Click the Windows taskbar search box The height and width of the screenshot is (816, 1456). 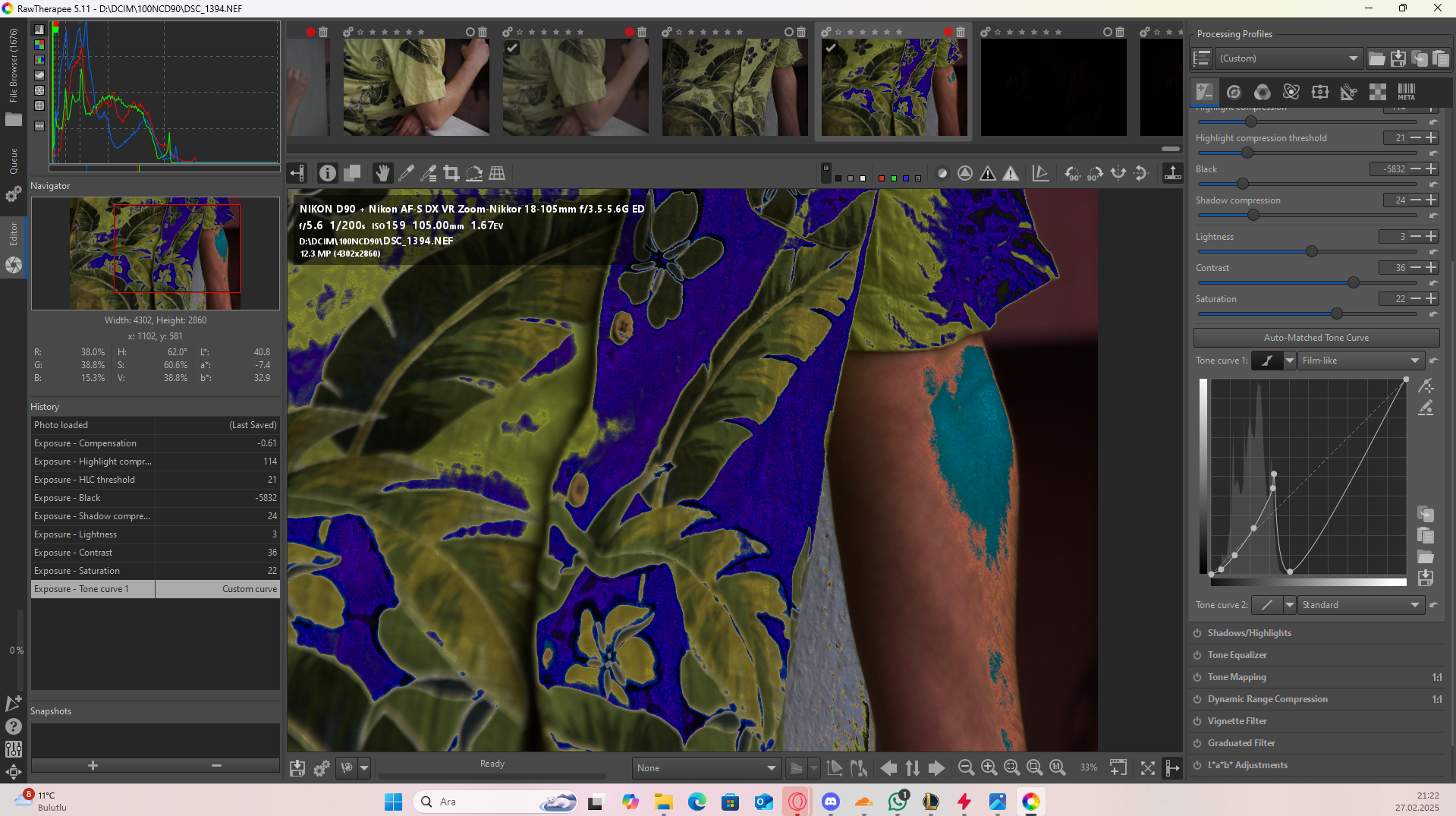[495, 802]
